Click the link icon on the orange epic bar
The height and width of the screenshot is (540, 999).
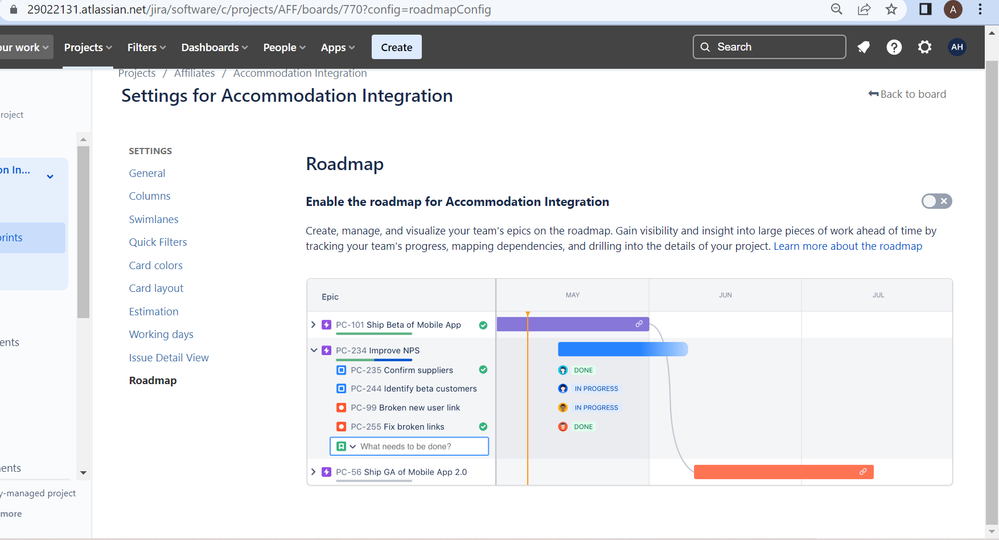point(863,472)
